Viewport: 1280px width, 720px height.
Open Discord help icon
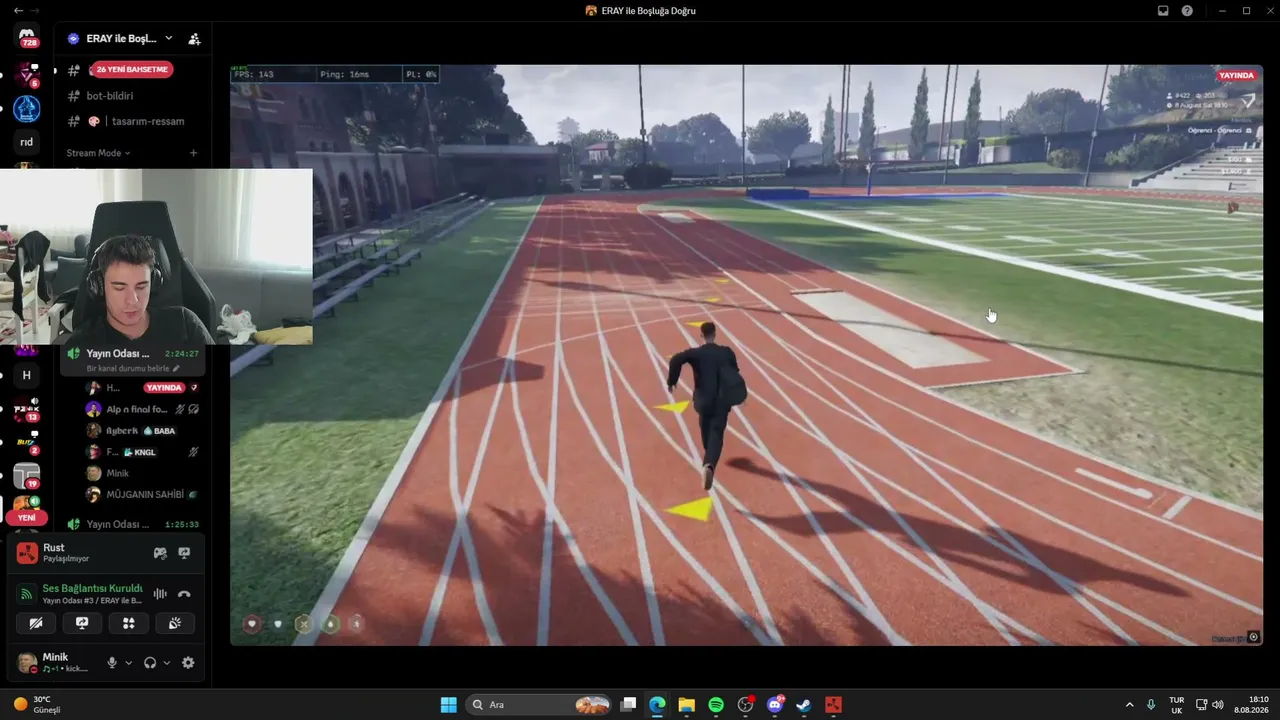pos(1187,10)
